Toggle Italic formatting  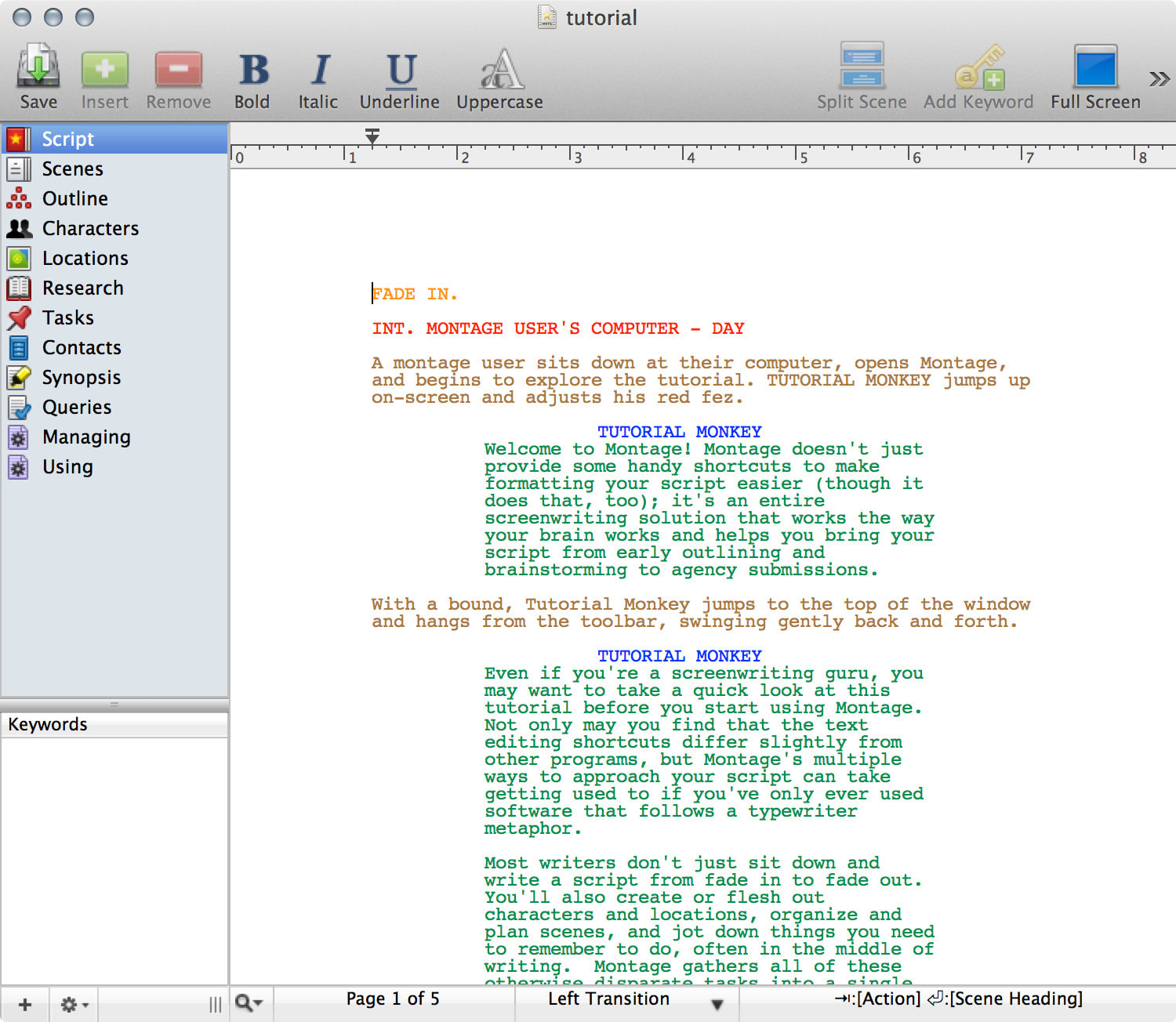coord(318,69)
